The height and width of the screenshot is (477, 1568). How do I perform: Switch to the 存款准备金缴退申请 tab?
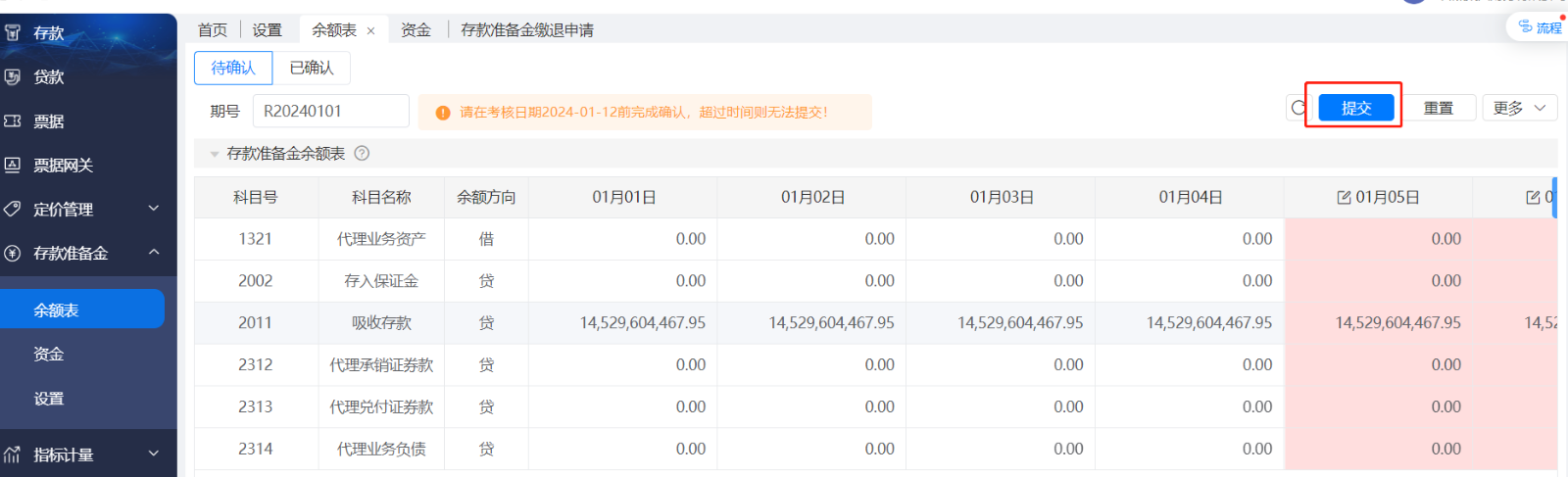tap(527, 30)
